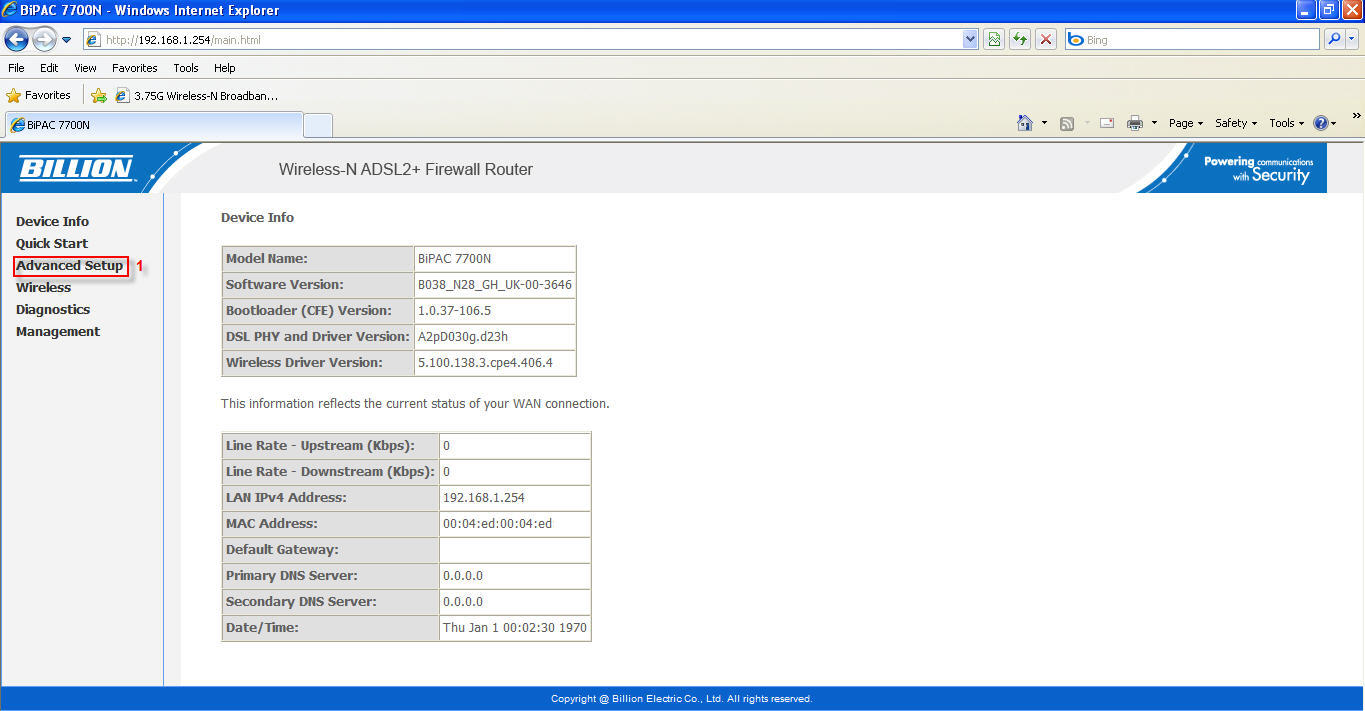Open the Safety command bar menu
The height and width of the screenshot is (711, 1365).
(1236, 123)
